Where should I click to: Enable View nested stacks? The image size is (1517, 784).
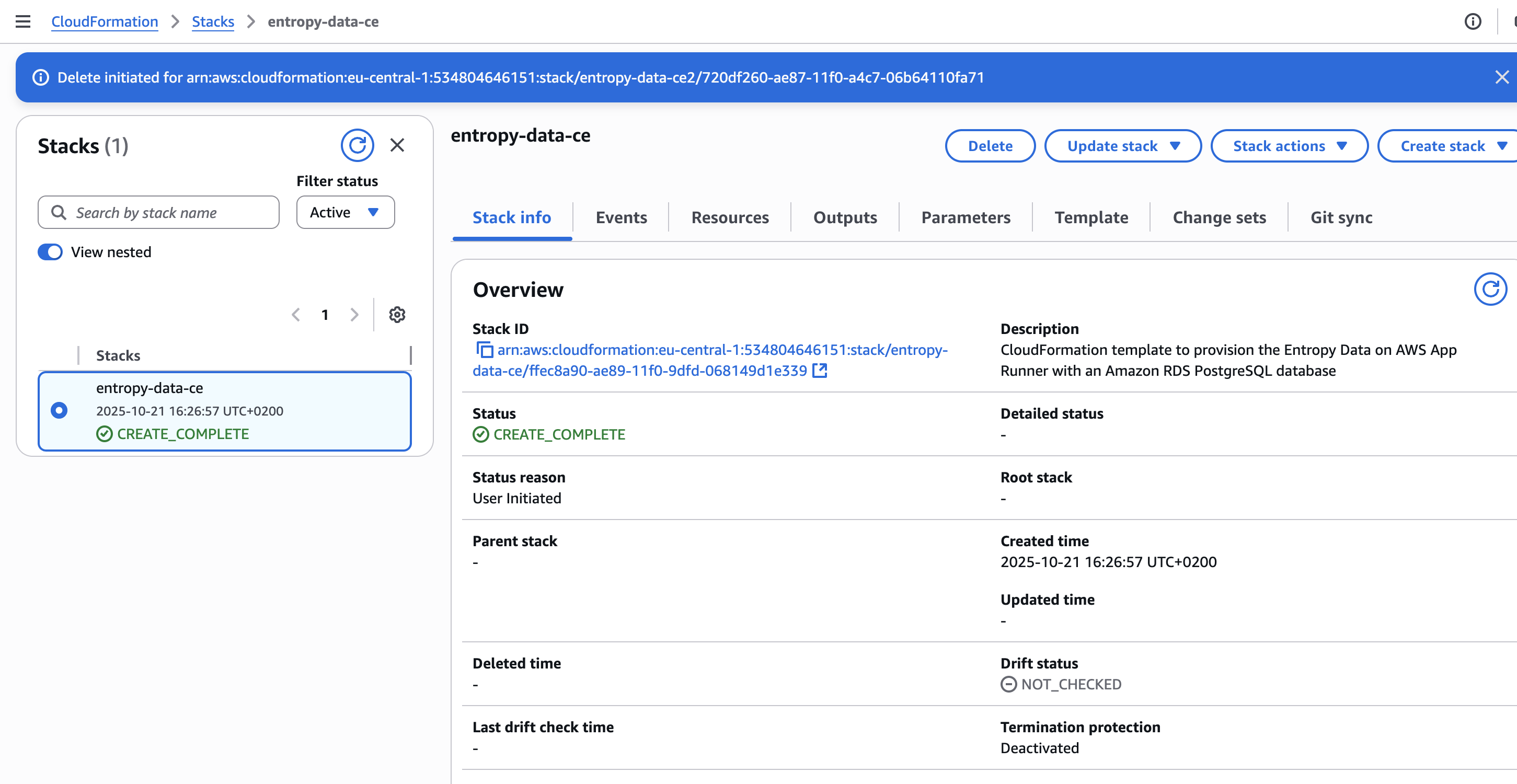50,251
